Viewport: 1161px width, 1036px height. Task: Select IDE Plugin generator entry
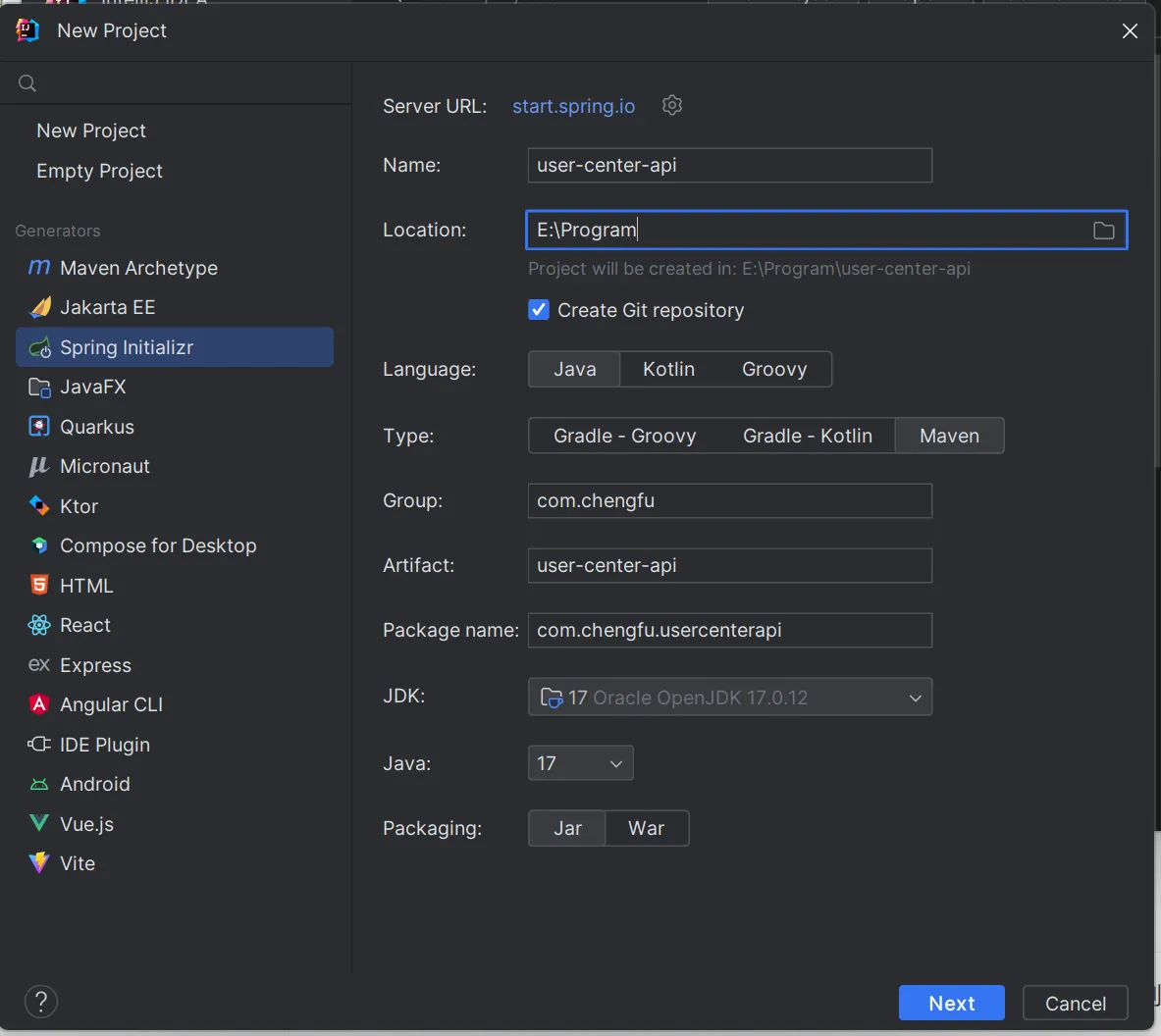(175, 744)
